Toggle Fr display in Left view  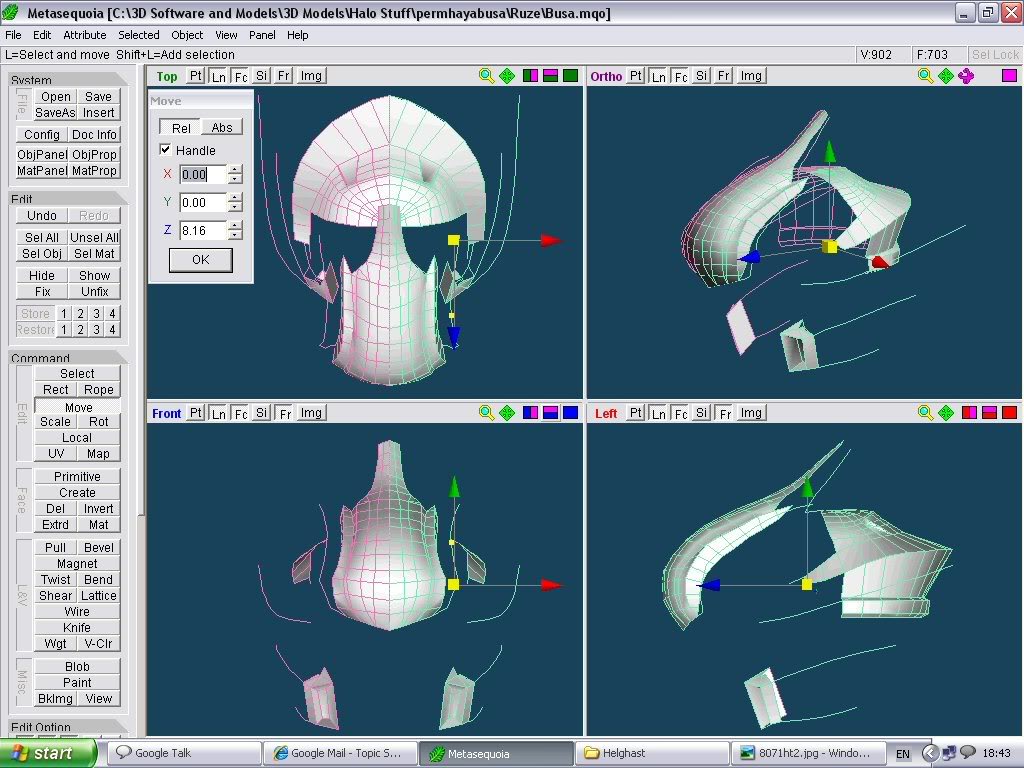(x=725, y=413)
